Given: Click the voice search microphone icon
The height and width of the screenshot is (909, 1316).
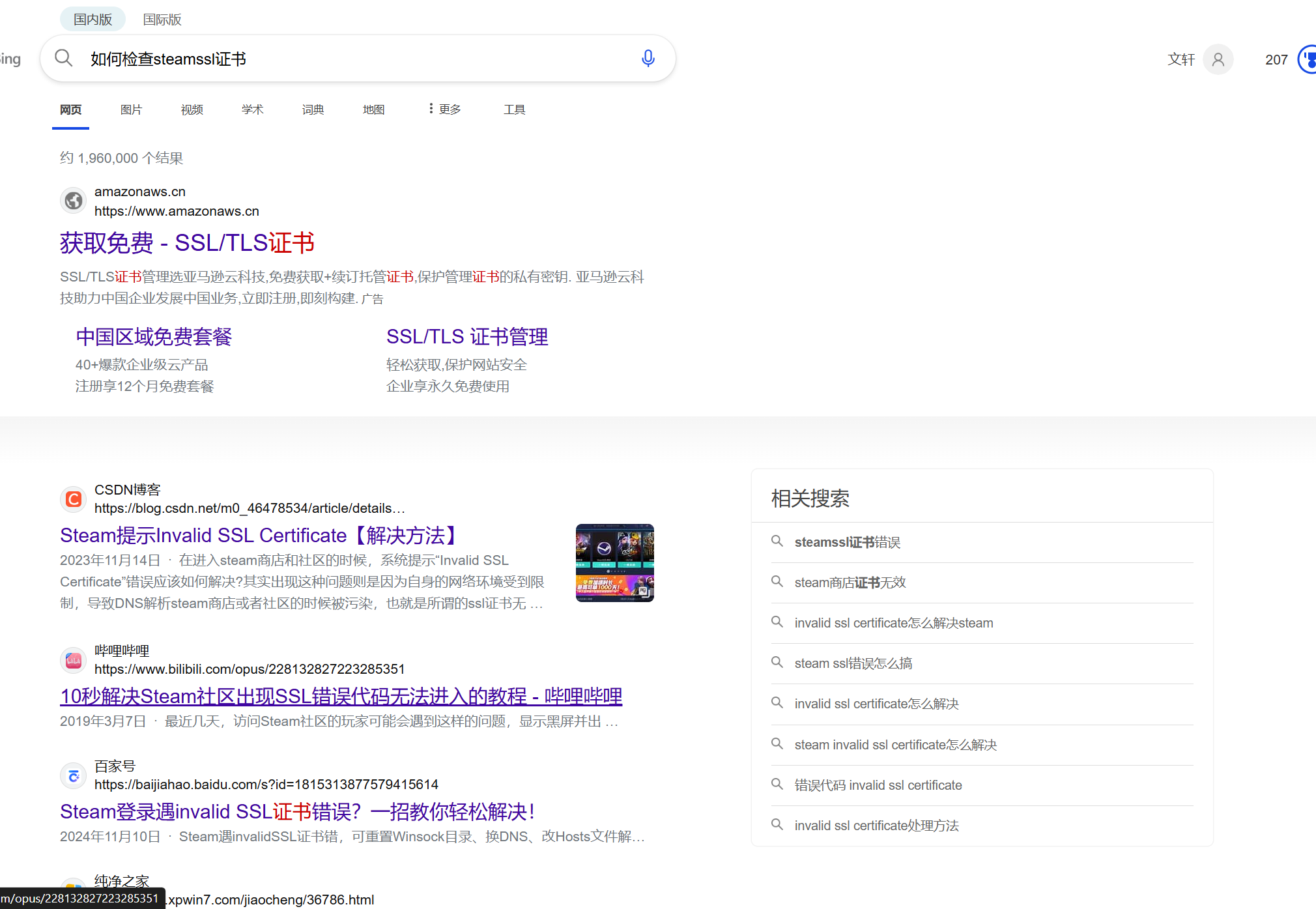Looking at the screenshot, I should [648, 58].
